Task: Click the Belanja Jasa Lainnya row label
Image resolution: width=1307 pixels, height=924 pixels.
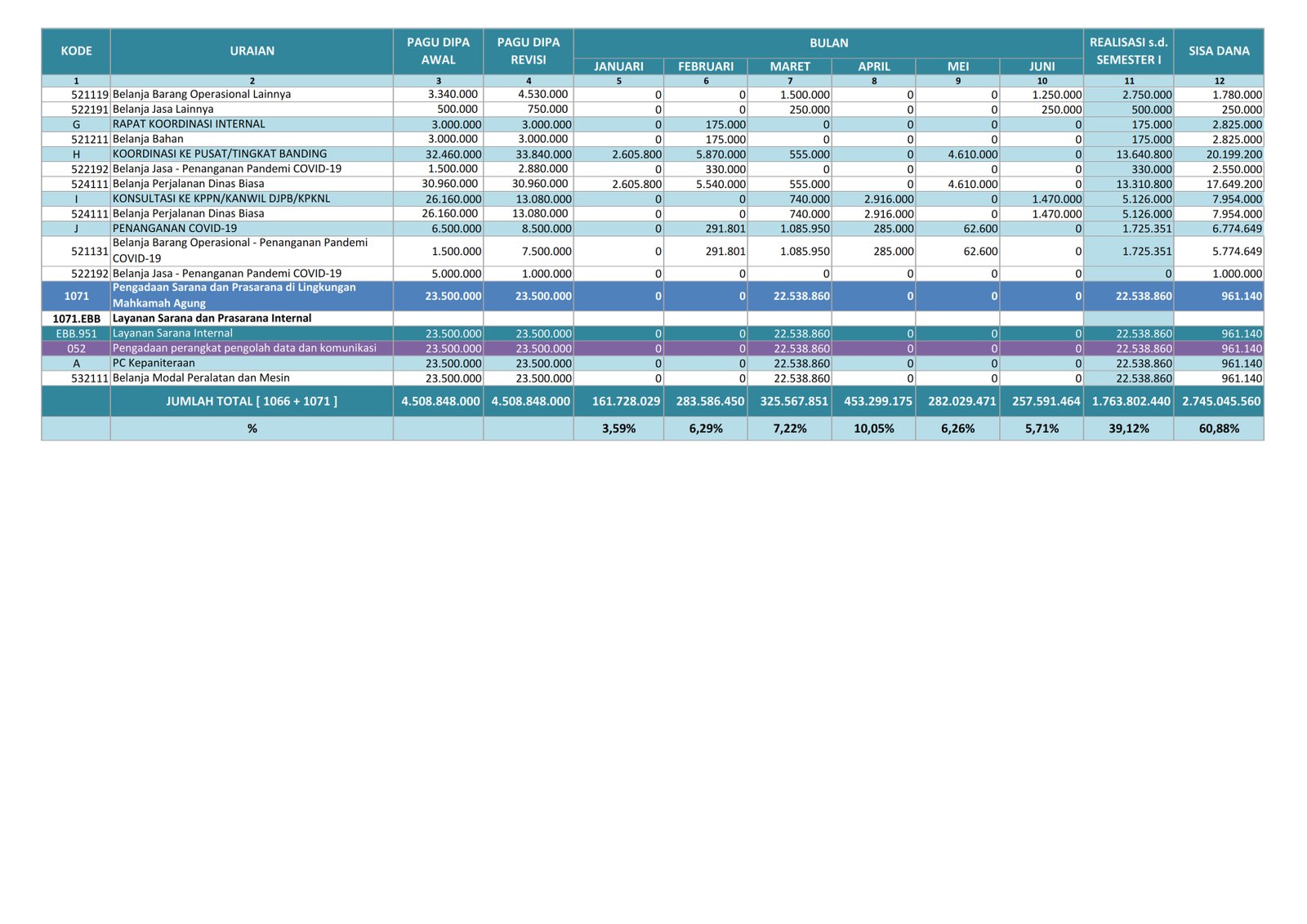Action: point(163,109)
